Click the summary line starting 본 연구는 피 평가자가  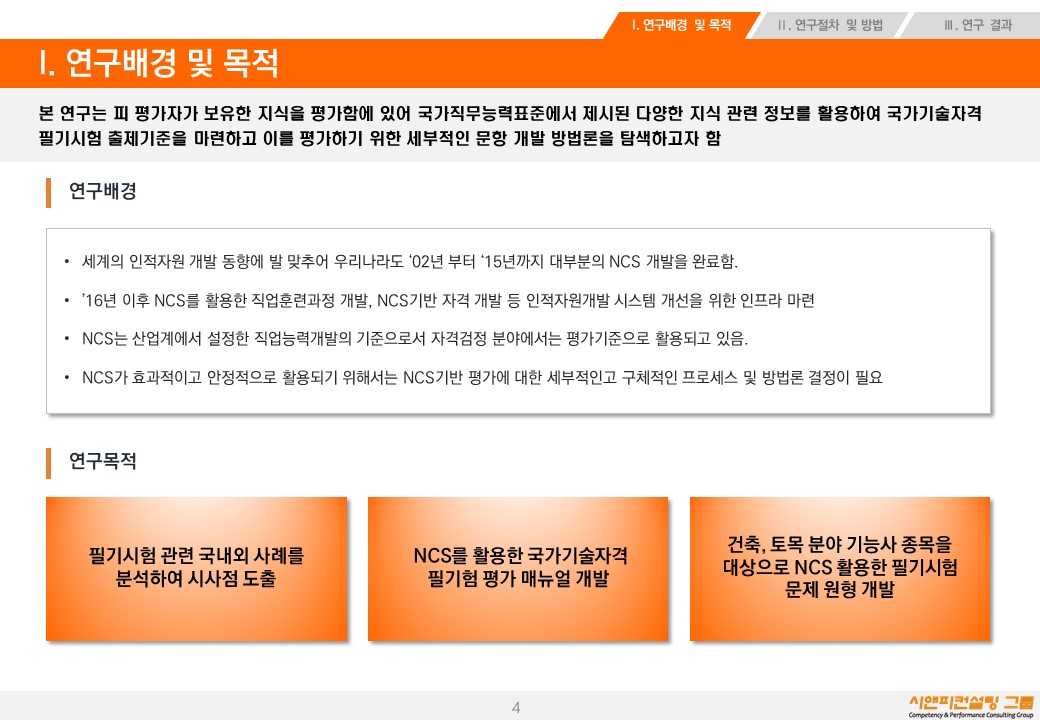point(510,113)
